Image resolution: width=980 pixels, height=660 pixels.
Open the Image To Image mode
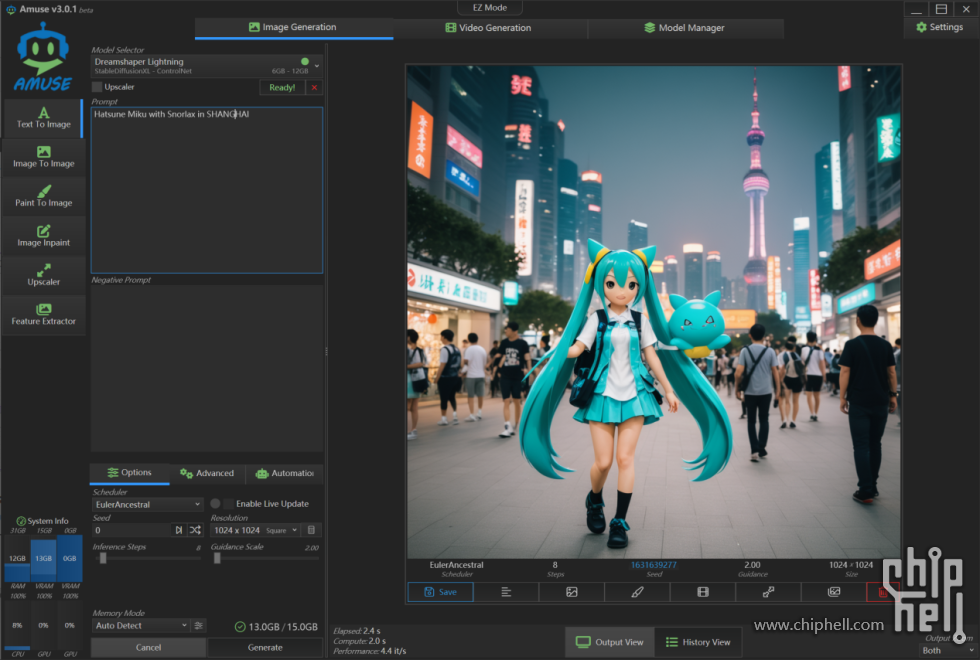[x=43, y=157]
